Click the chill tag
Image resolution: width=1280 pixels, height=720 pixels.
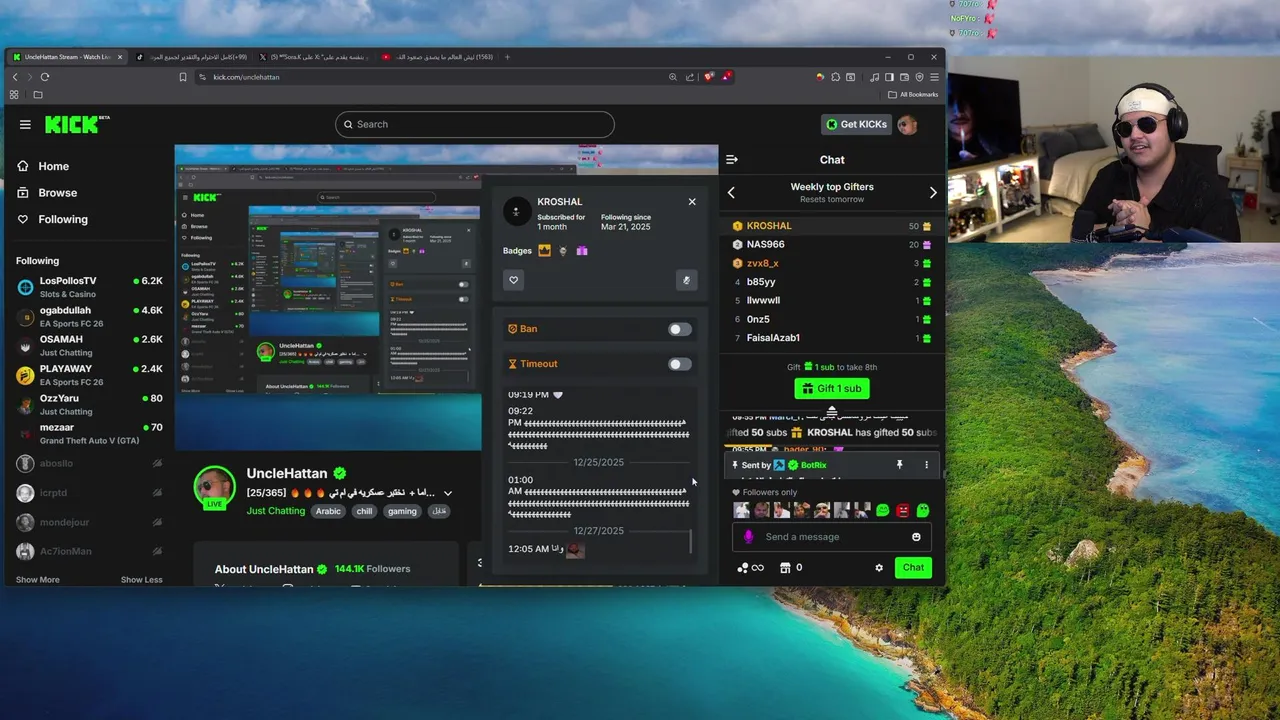tap(364, 511)
